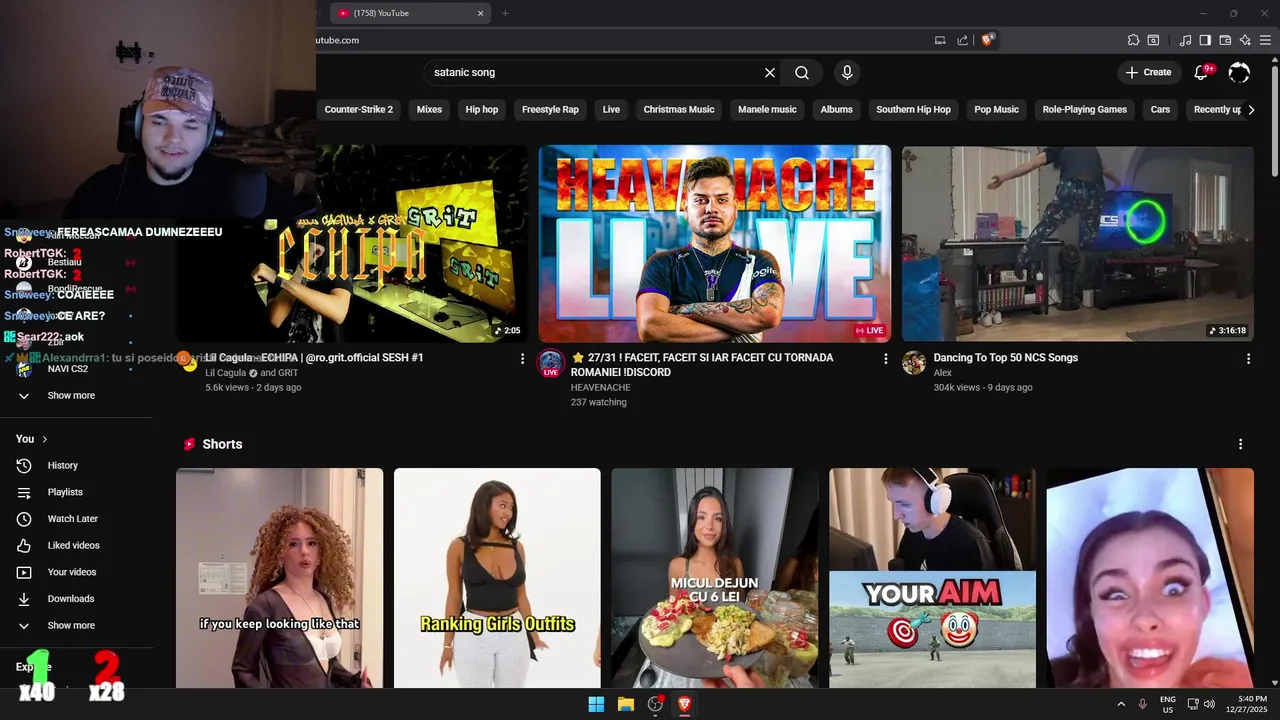1280x720 pixels.
Task: Open YOUR AIM short
Action: [932, 578]
